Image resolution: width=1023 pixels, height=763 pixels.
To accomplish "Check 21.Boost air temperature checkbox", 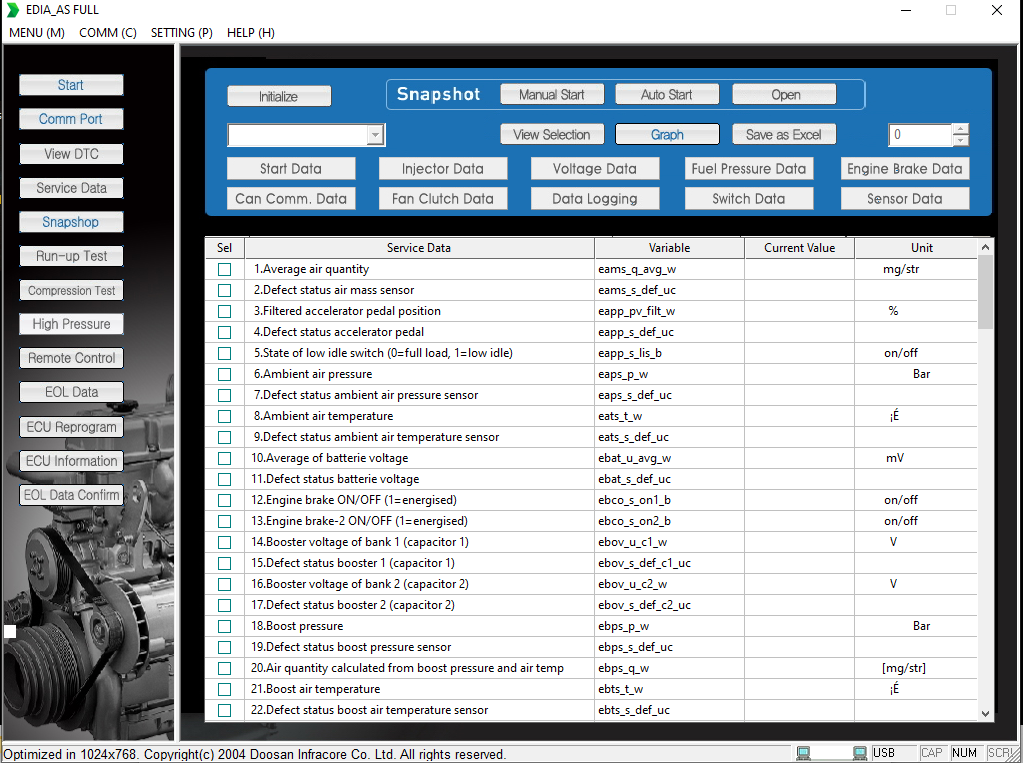I will [224, 689].
